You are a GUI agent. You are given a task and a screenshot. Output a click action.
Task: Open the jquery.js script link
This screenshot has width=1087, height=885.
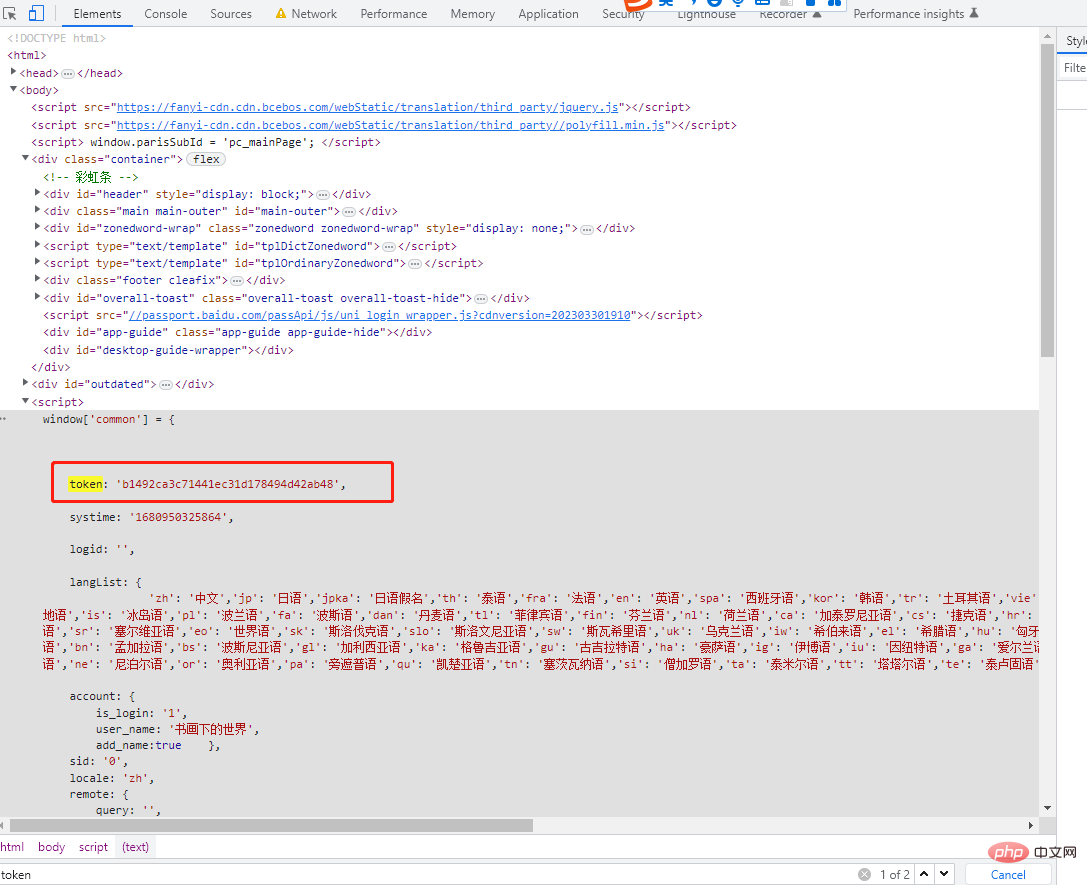[x=367, y=107]
